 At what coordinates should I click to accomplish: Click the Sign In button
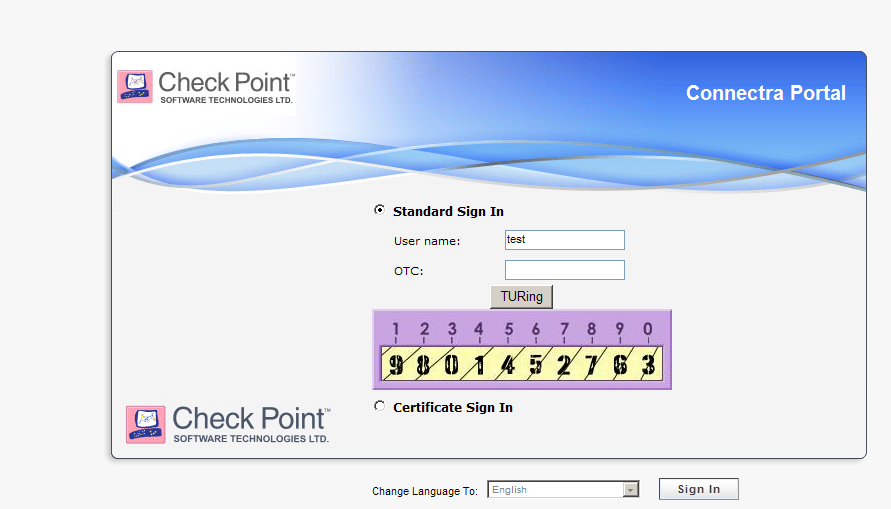(698, 489)
